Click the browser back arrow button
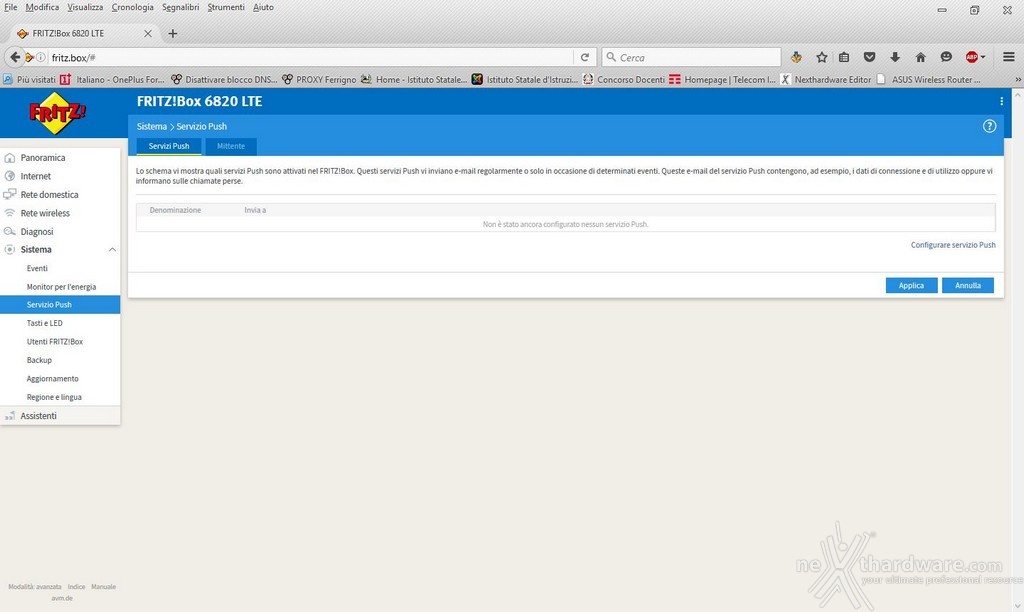 (x=14, y=57)
